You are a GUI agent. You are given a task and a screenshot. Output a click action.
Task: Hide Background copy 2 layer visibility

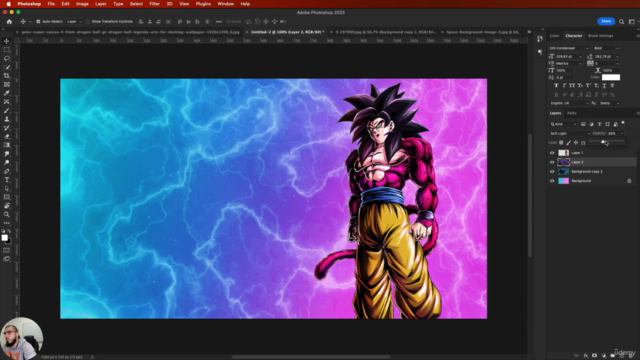click(x=552, y=171)
